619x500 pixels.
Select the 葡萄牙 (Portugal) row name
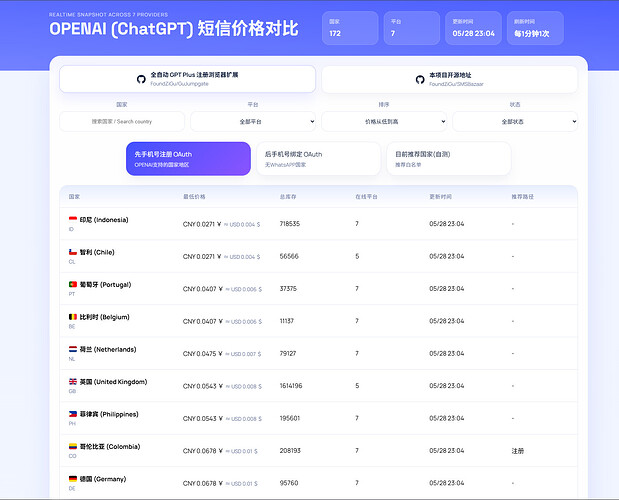(x=105, y=285)
